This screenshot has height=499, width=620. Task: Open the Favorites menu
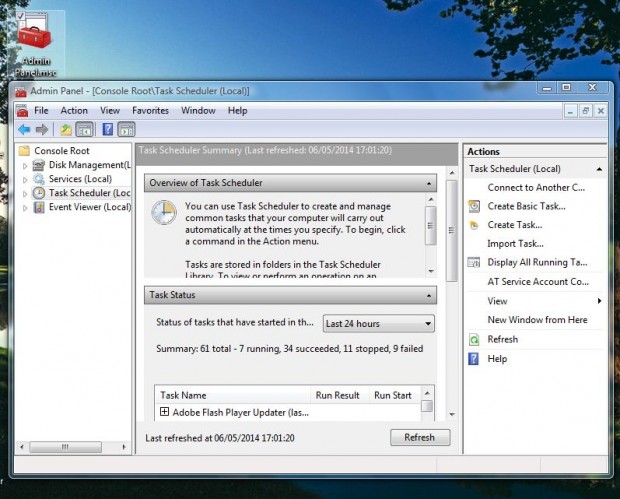150,110
